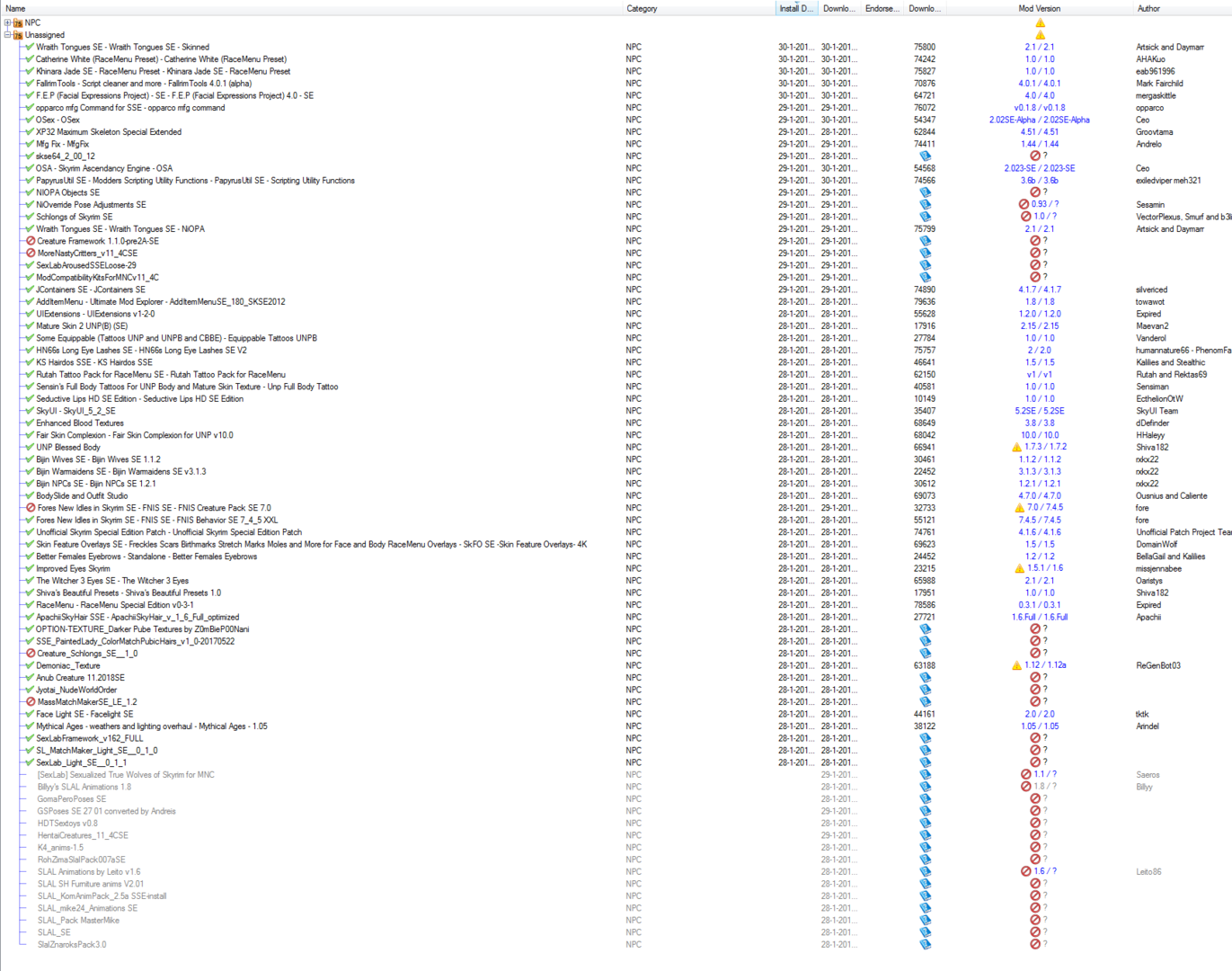The width and height of the screenshot is (1232, 971).
Task: Click the blue download icon for SexLabArousedSSELoose-29
Action: (x=926, y=265)
